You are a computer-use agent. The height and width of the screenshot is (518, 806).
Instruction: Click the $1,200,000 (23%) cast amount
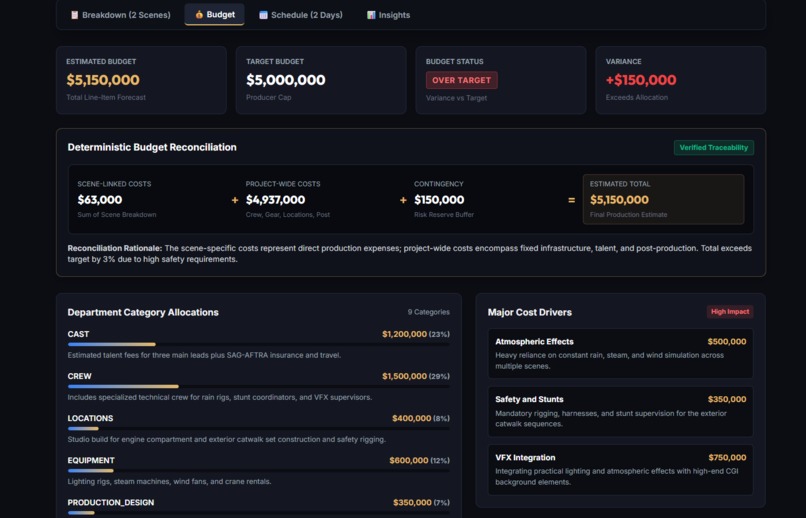coord(416,334)
